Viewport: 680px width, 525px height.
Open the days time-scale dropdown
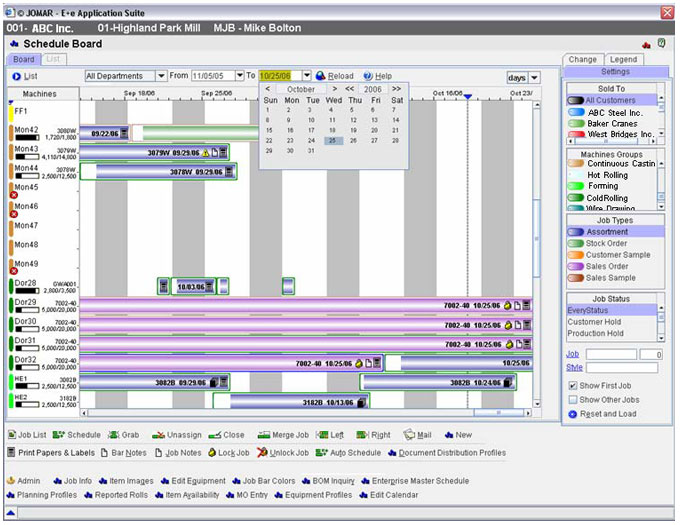point(534,78)
